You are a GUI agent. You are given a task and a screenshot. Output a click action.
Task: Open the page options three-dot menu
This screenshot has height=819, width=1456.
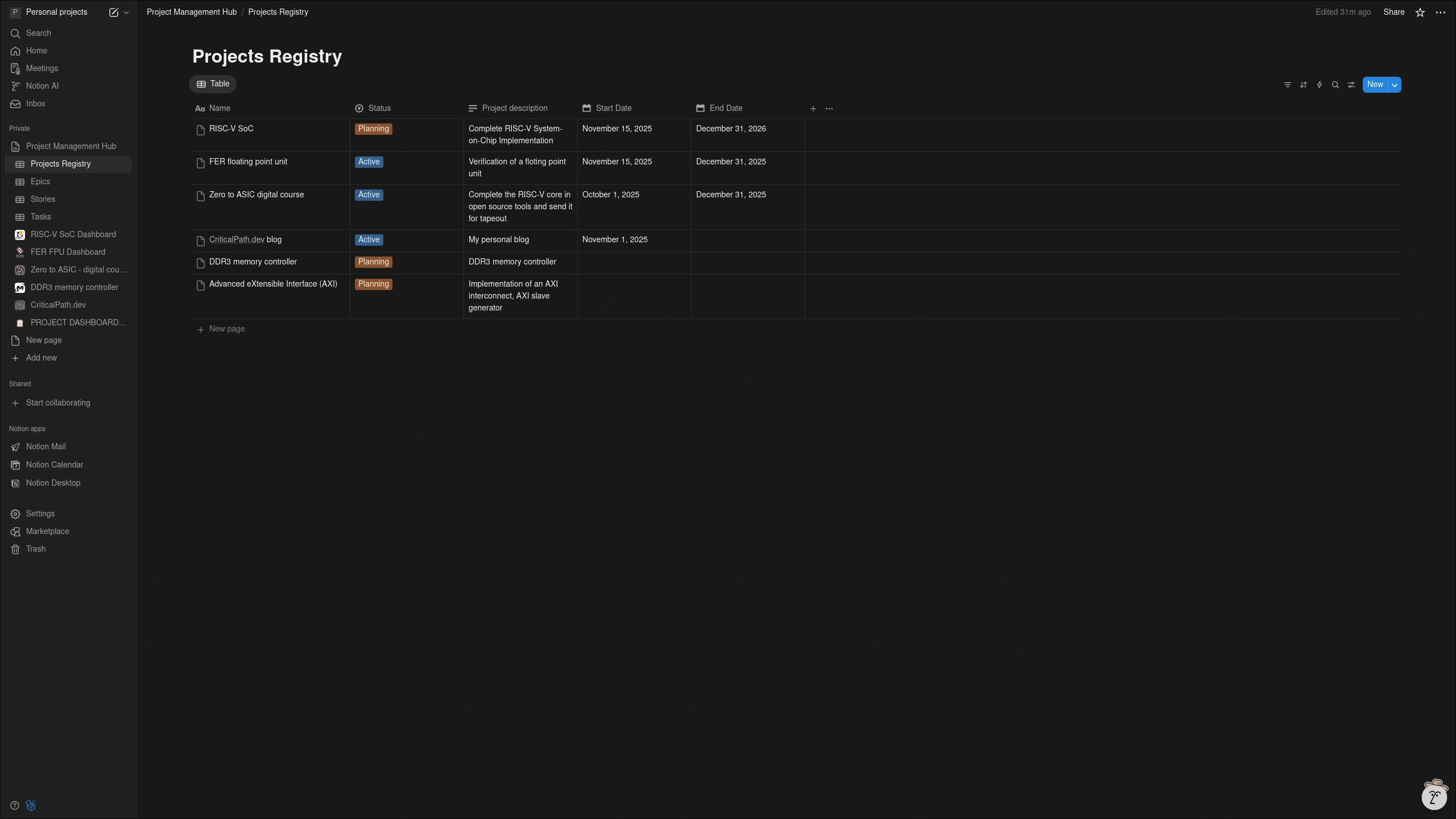point(1440,13)
